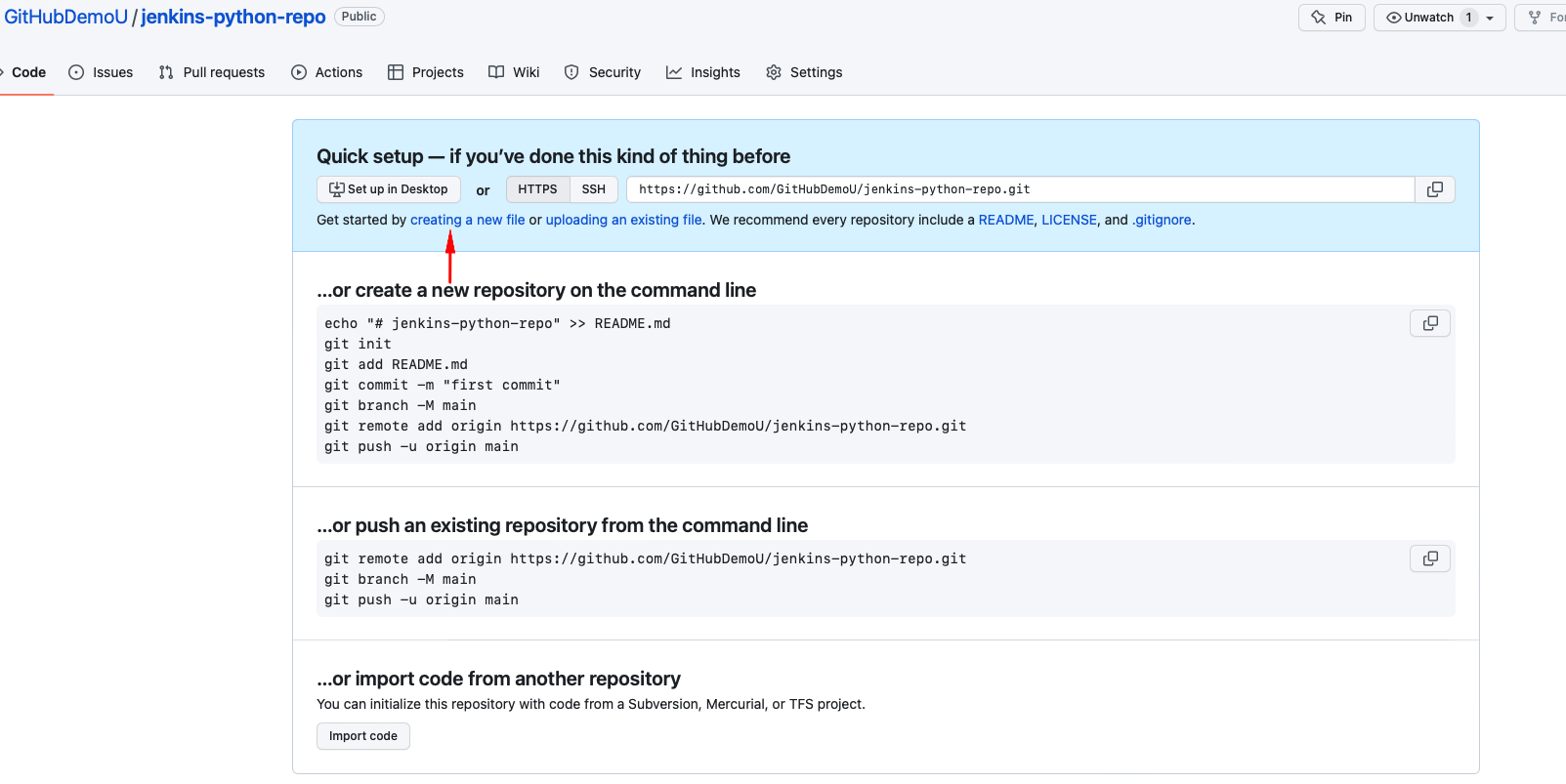Click the Pull requests icon
Viewport: 1566px width, 784px height.
(166, 72)
